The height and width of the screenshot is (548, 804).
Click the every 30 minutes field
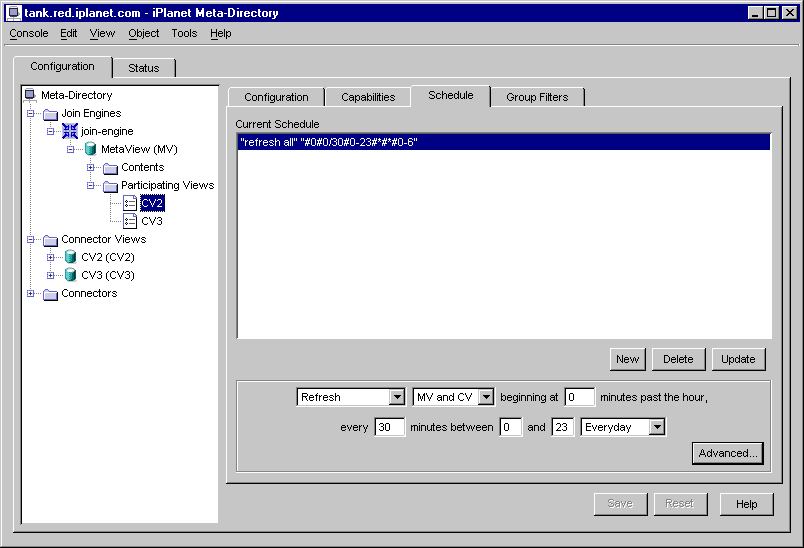tap(390, 427)
